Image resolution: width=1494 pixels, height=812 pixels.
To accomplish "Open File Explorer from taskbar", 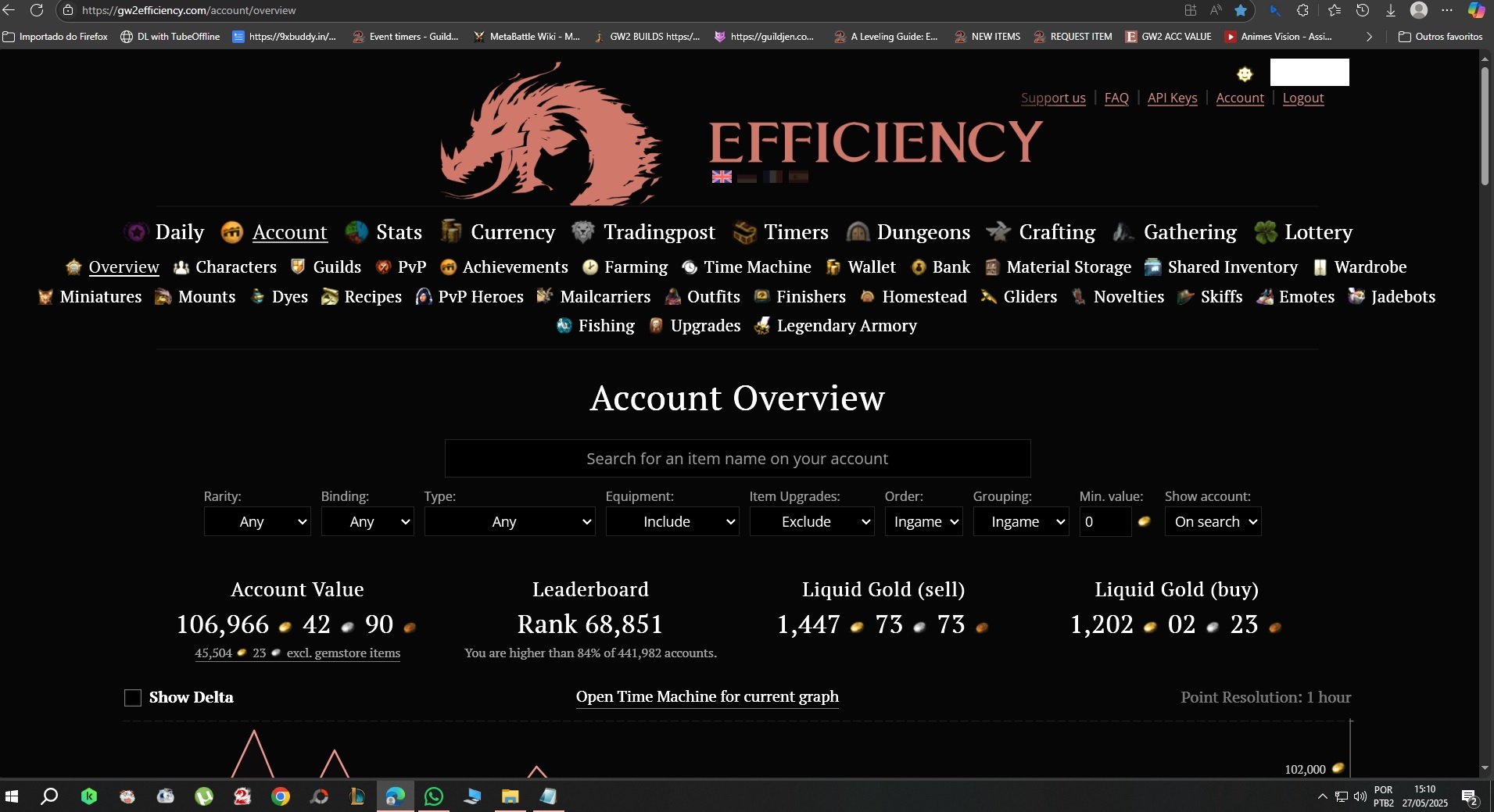I will coord(510,796).
